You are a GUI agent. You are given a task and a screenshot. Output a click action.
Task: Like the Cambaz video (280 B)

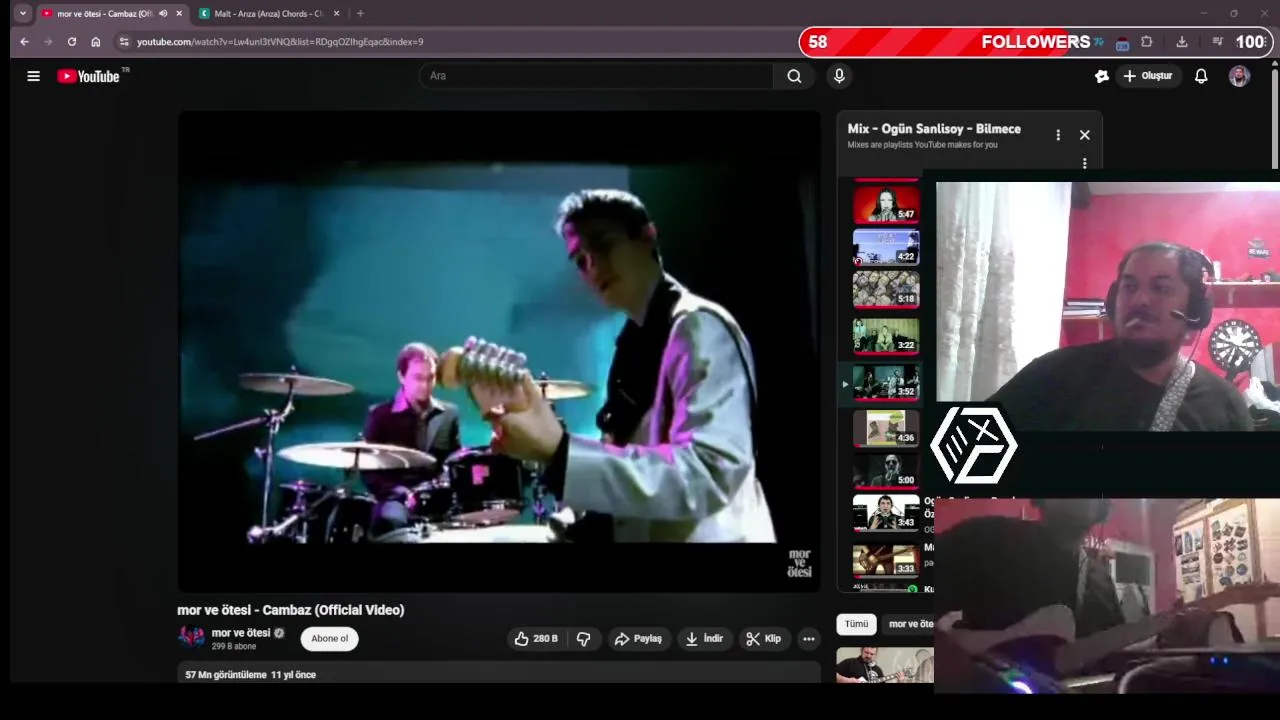tap(536, 639)
